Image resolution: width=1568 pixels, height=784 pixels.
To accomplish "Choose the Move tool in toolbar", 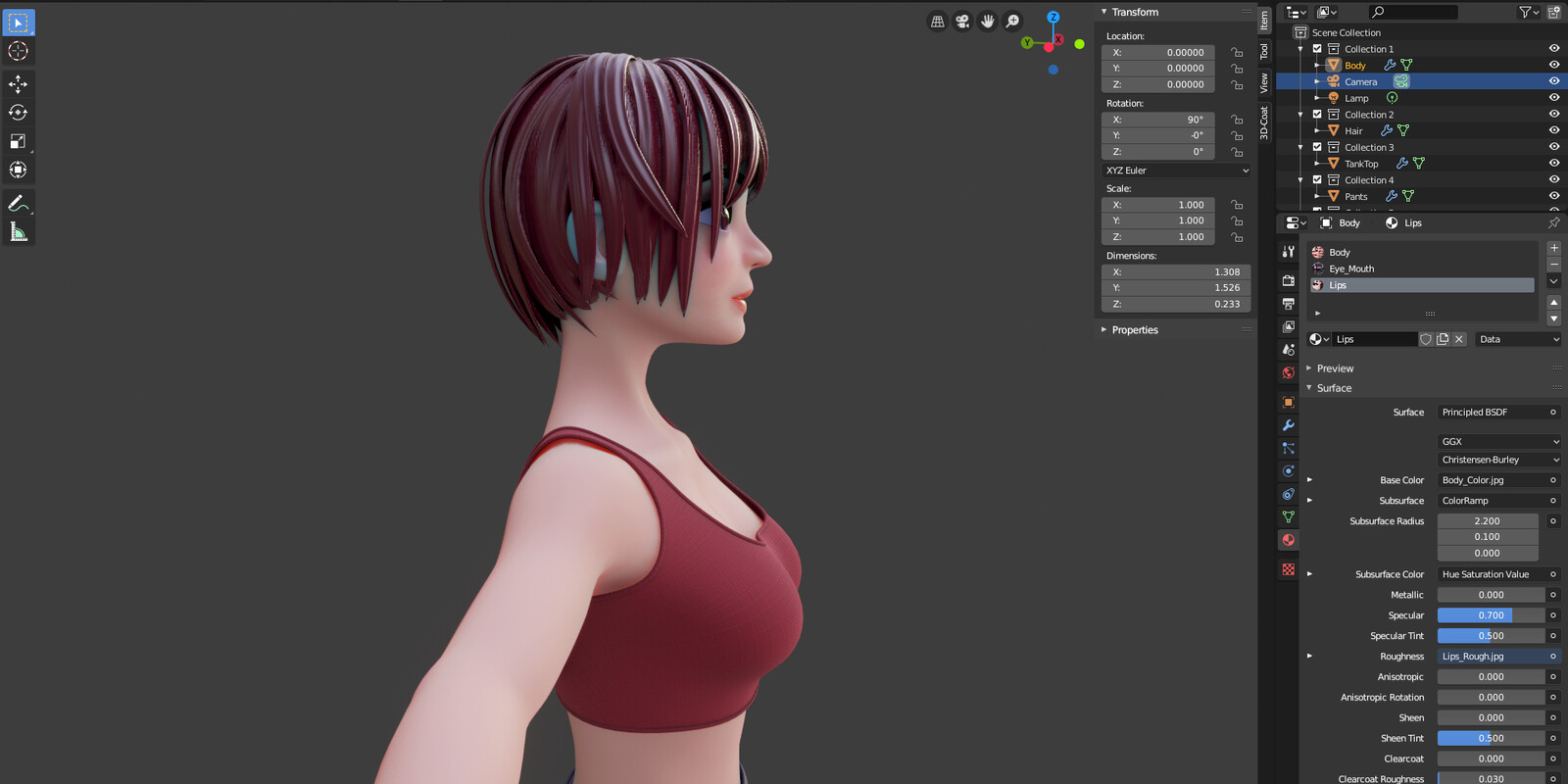I will [x=18, y=84].
